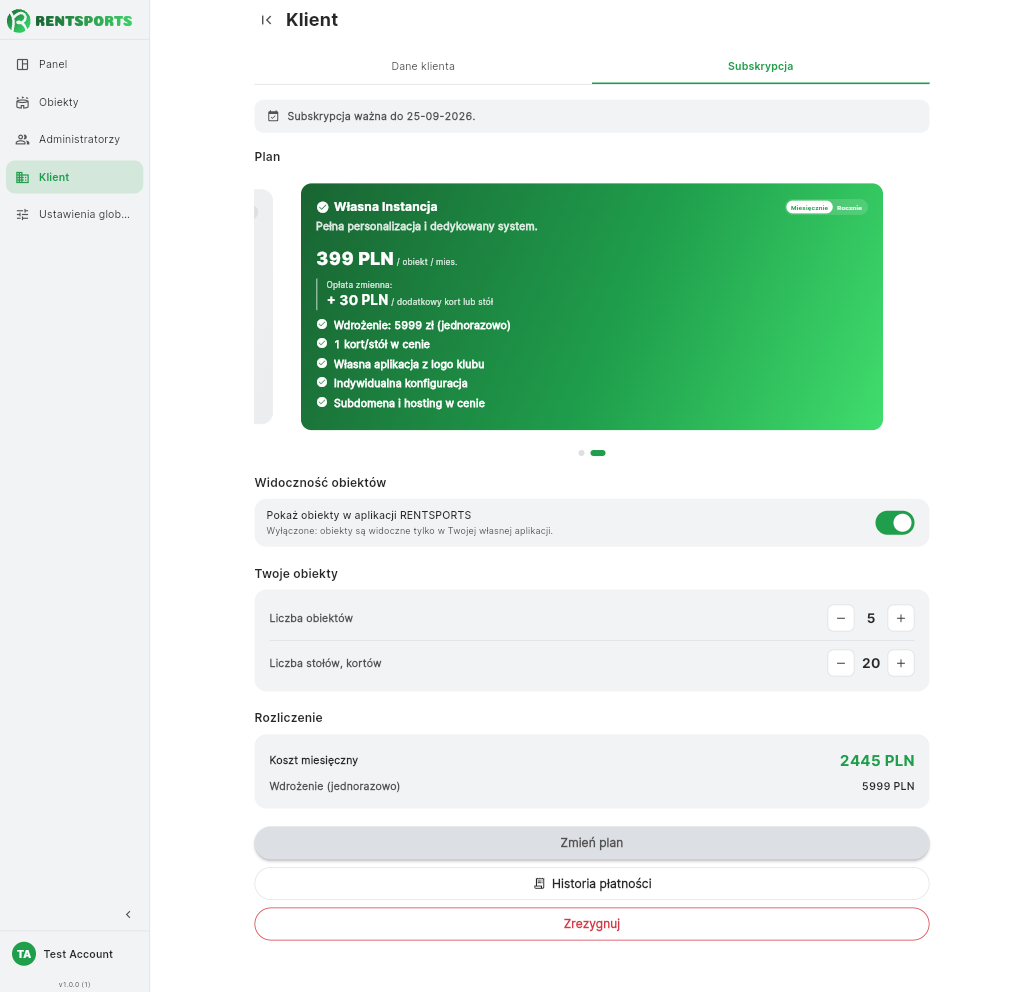Increase Liczba obiektów with plus button
The image size is (1034, 992).
[x=901, y=618]
